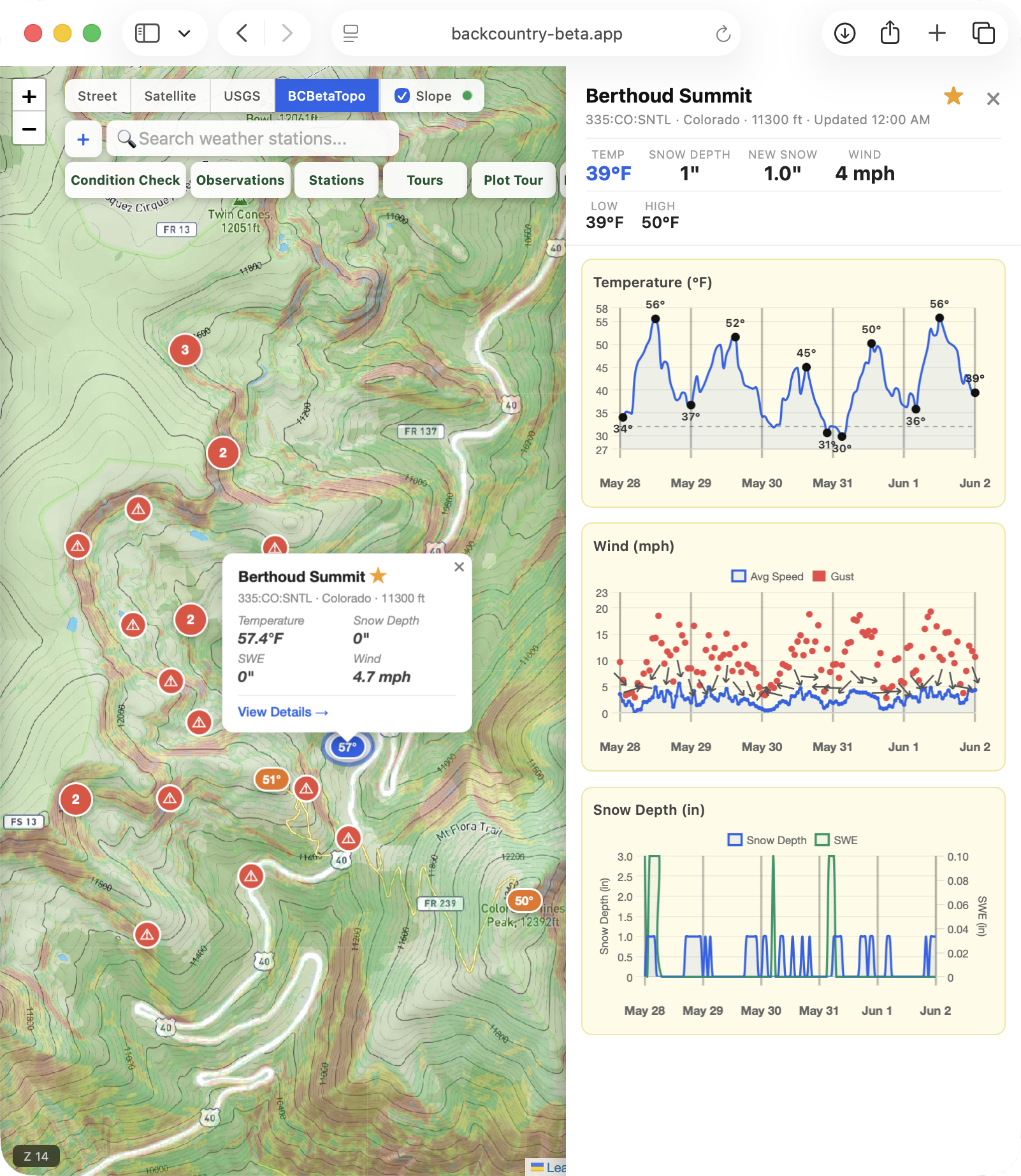This screenshot has width=1021, height=1176.
Task: Select the 57° station marker
Action: pos(347,747)
